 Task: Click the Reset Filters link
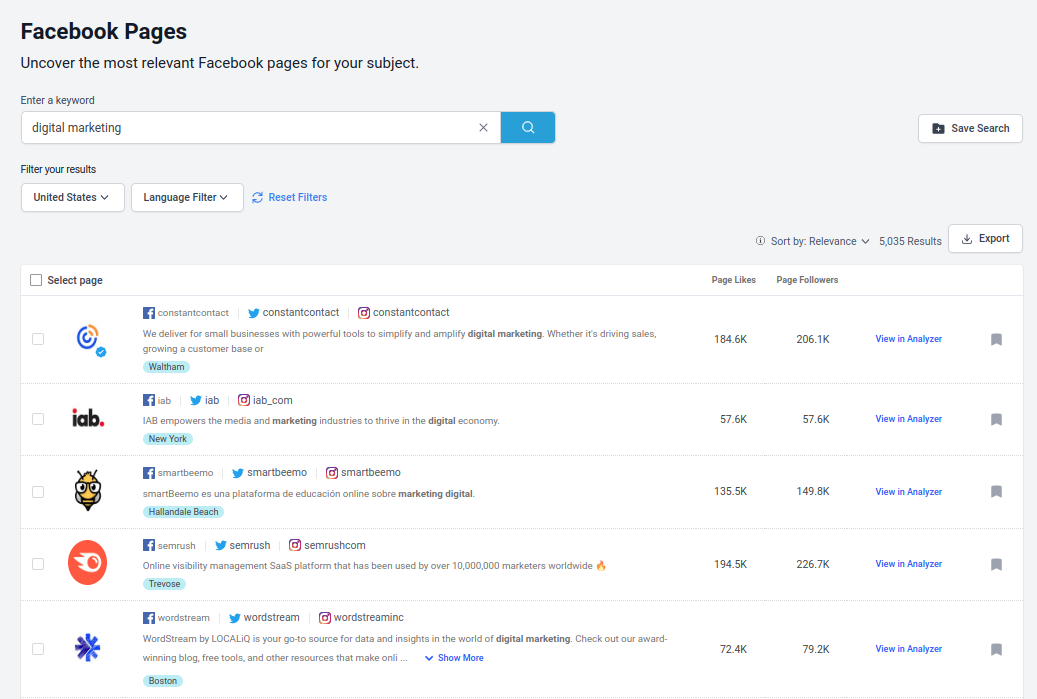[290, 198]
